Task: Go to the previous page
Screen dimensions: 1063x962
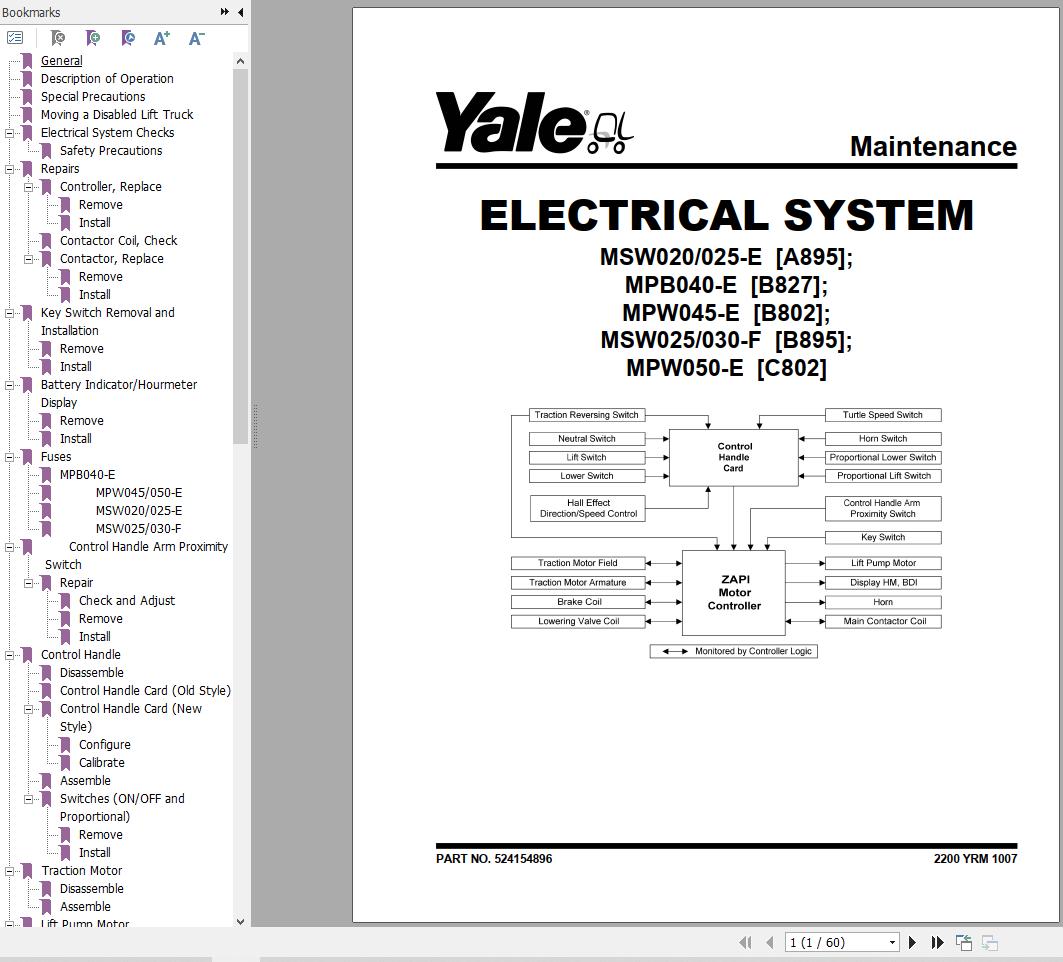Action: tap(769, 942)
